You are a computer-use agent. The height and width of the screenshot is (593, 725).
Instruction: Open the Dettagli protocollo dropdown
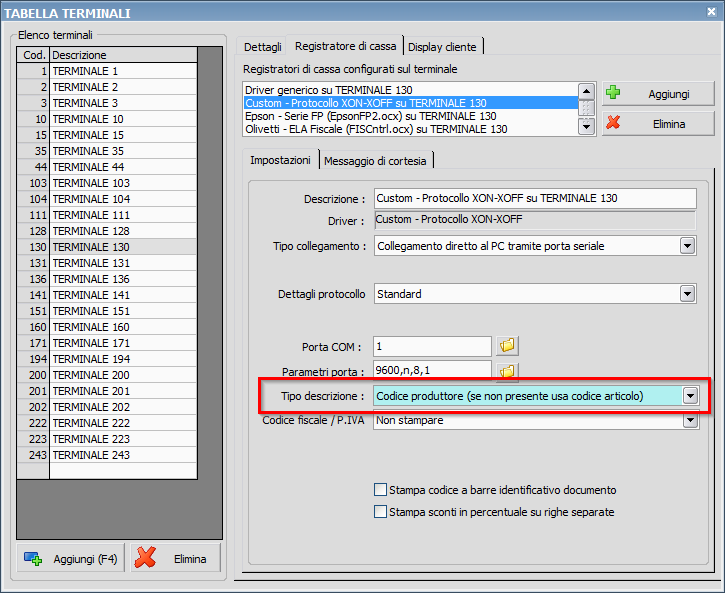point(687,293)
